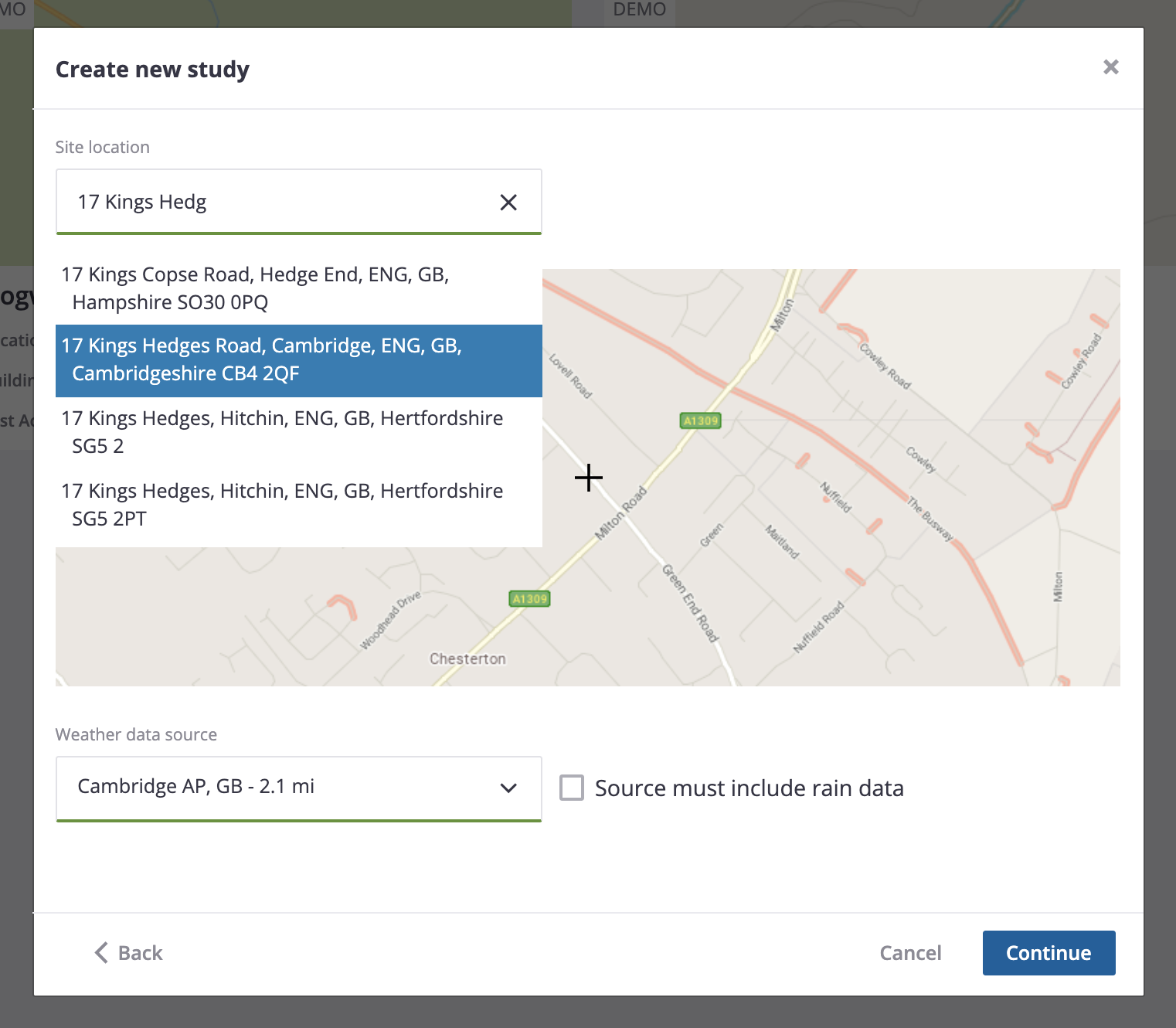Enable Source must include rain data

pyautogui.click(x=572, y=788)
